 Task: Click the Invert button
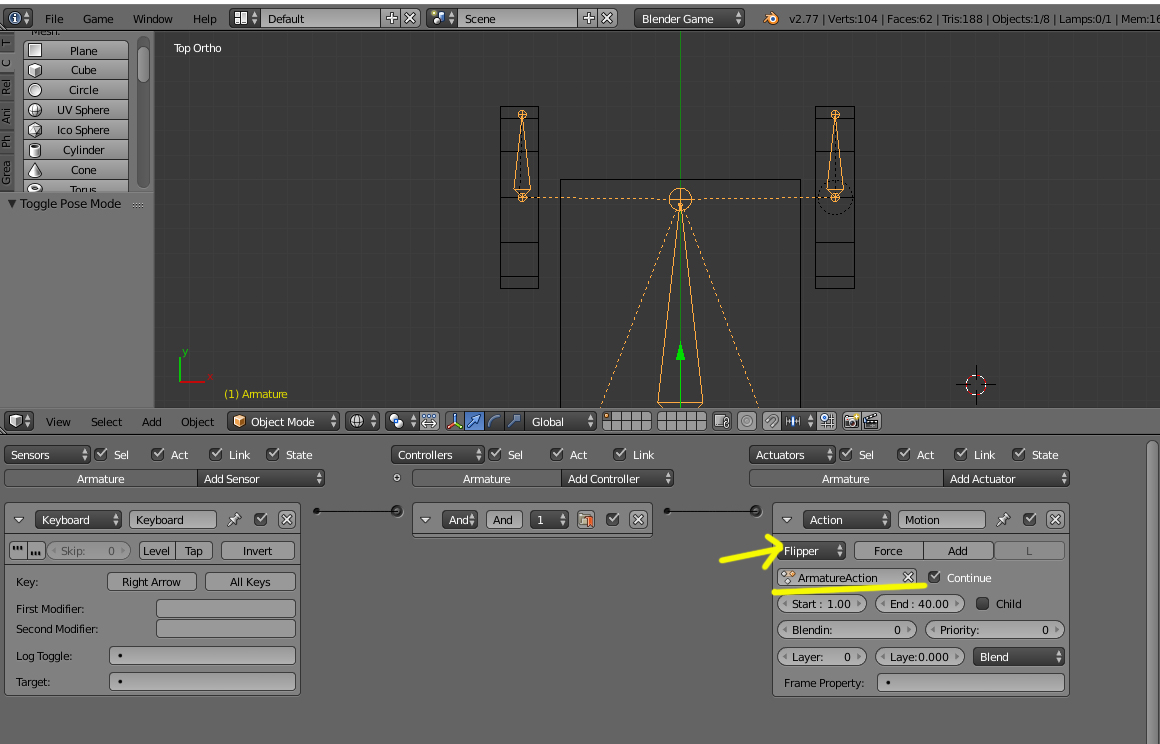coord(257,551)
